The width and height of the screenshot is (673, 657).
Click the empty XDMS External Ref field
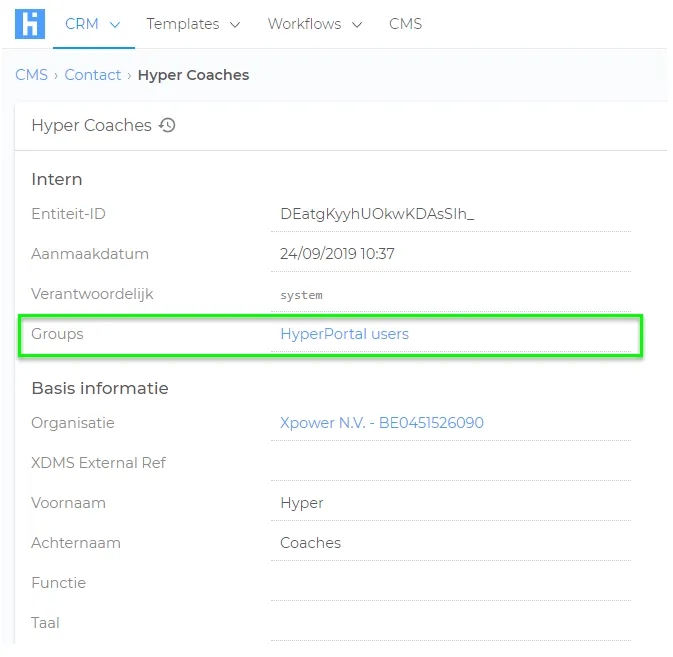coord(451,463)
